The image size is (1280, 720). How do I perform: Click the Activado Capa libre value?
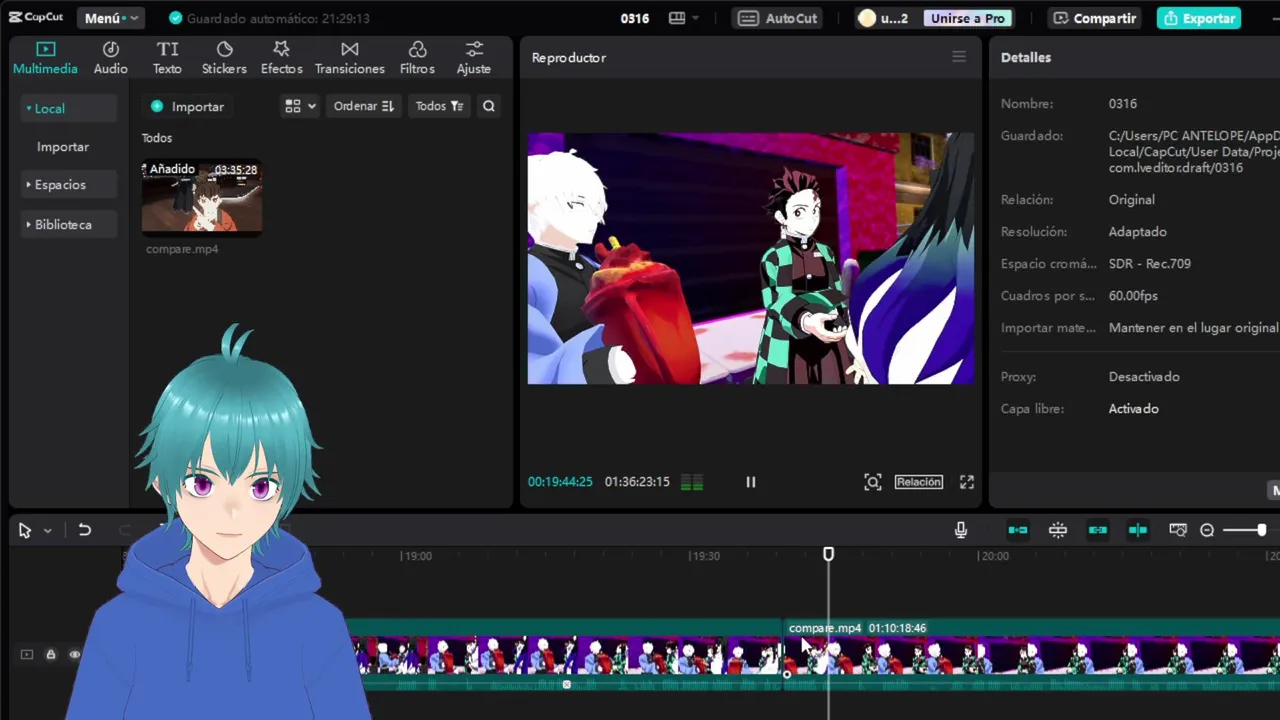click(x=1133, y=409)
